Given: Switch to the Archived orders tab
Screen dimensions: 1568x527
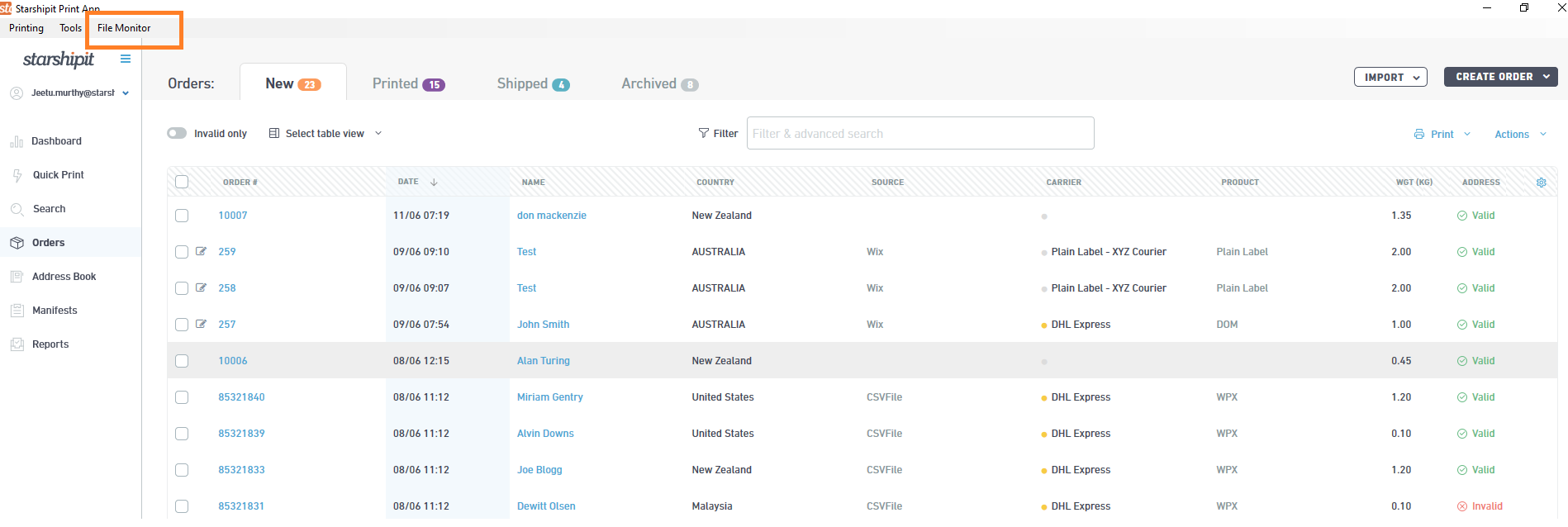Looking at the screenshot, I should pos(659,83).
